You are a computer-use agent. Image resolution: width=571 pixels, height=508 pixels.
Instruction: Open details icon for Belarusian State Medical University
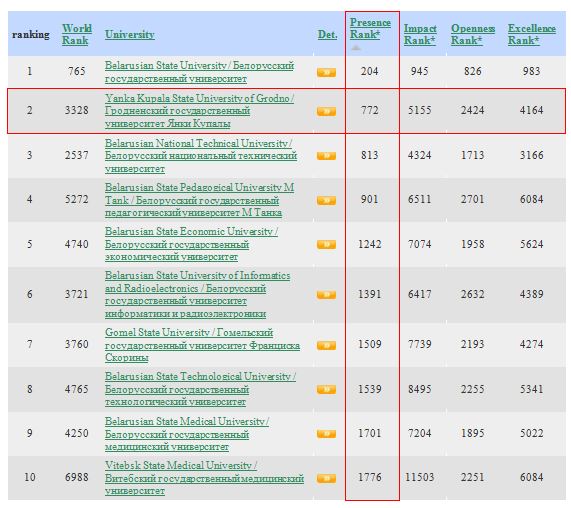click(x=326, y=434)
